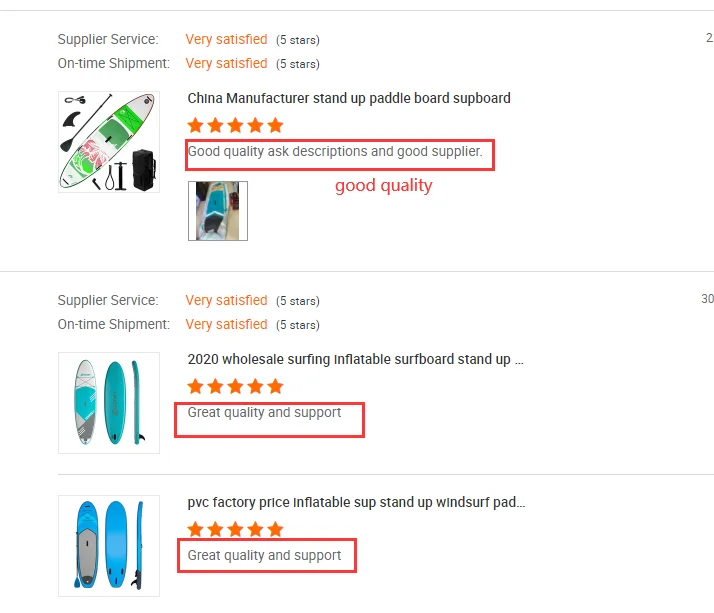Viewport: 714px width, 613px height.
Task: Open the customer review photo thumbnail
Action: (x=217, y=210)
